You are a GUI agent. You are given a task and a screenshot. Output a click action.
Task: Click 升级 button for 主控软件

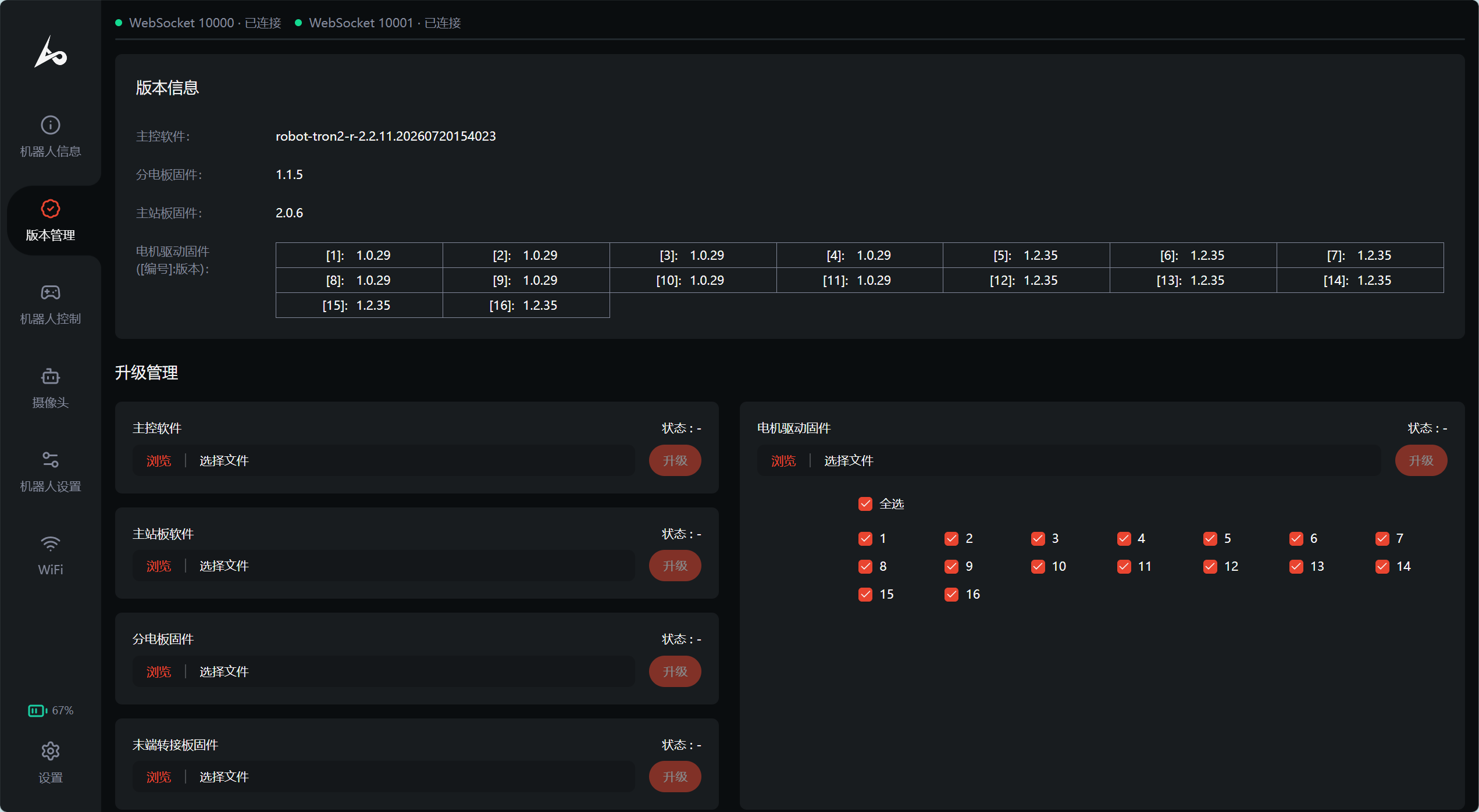tap(675, 460)
